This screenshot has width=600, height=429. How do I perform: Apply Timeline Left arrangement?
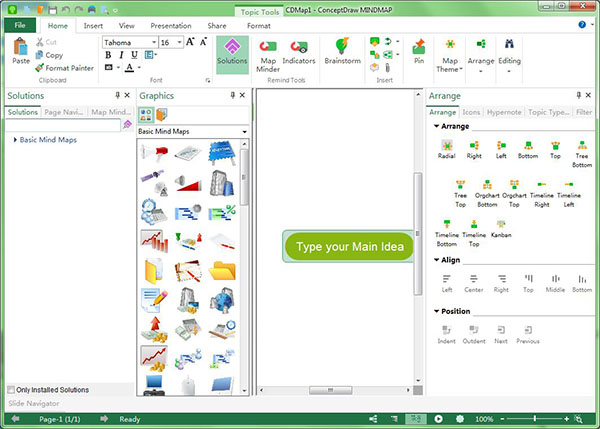[569, 193]
